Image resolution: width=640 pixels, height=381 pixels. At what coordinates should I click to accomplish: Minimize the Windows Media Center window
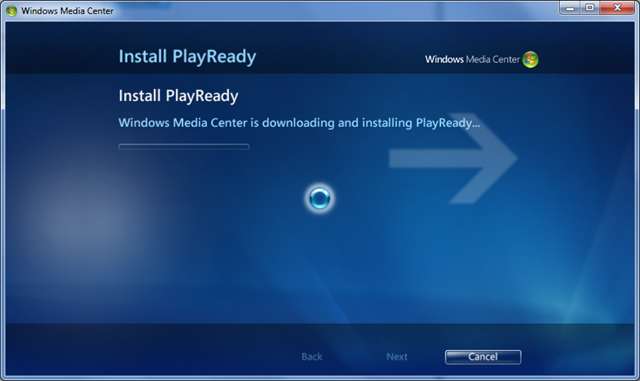(x=570, y=8)
